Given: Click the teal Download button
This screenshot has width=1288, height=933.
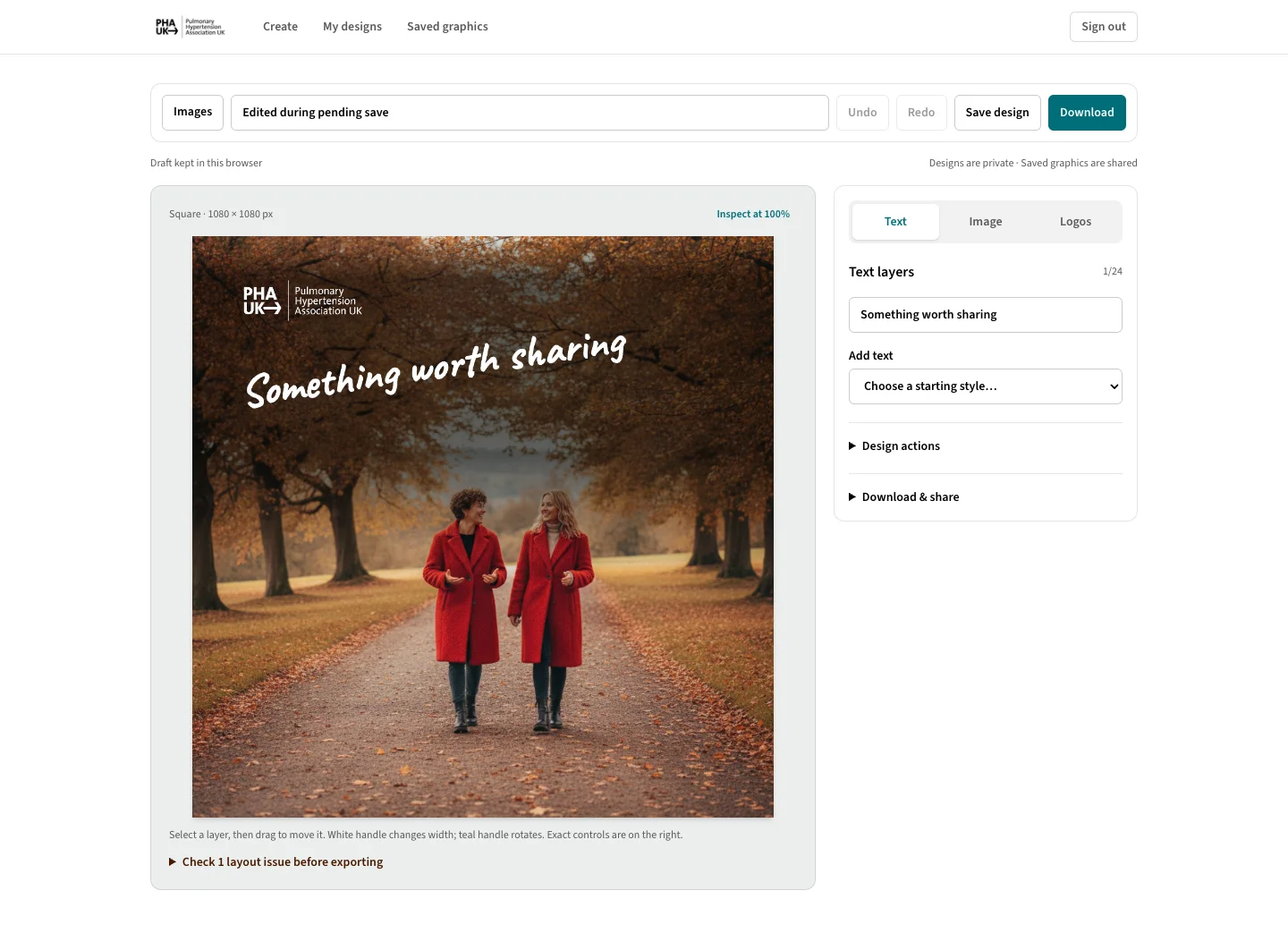Looking at the screenshot, I should (x=1087, y=113).
